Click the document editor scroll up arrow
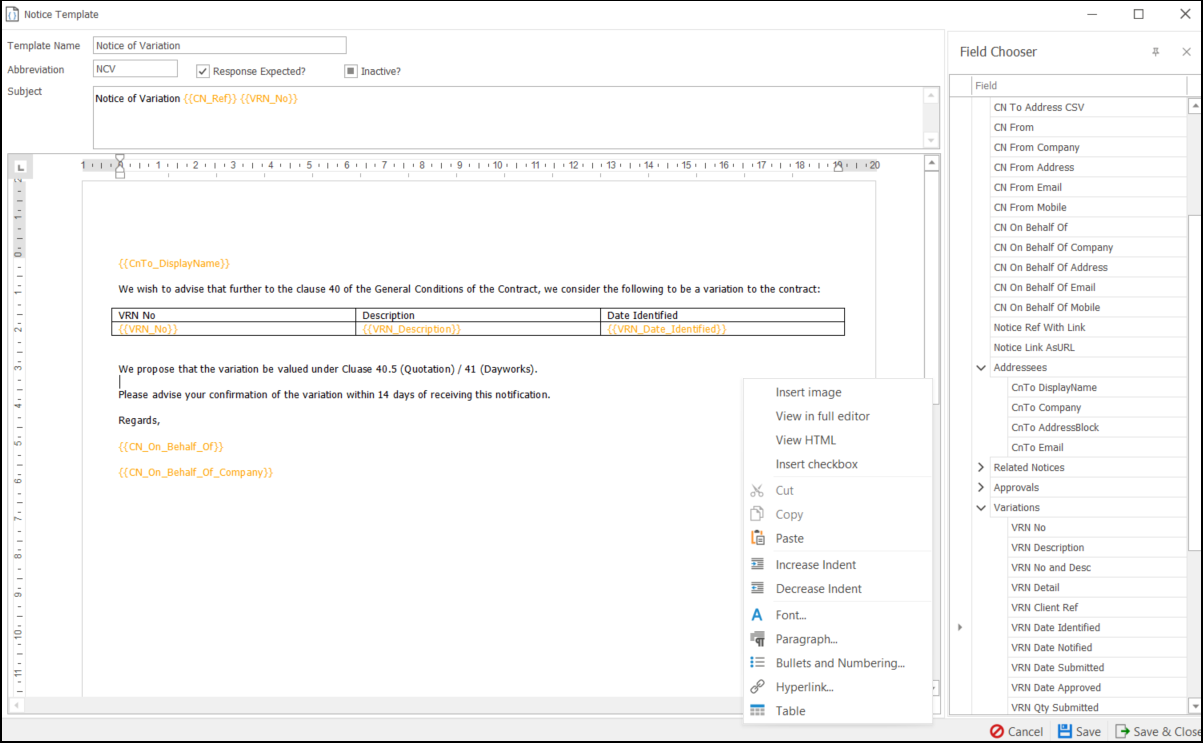The height and width of the screenshot is (743, 1203). pos(932,162)
